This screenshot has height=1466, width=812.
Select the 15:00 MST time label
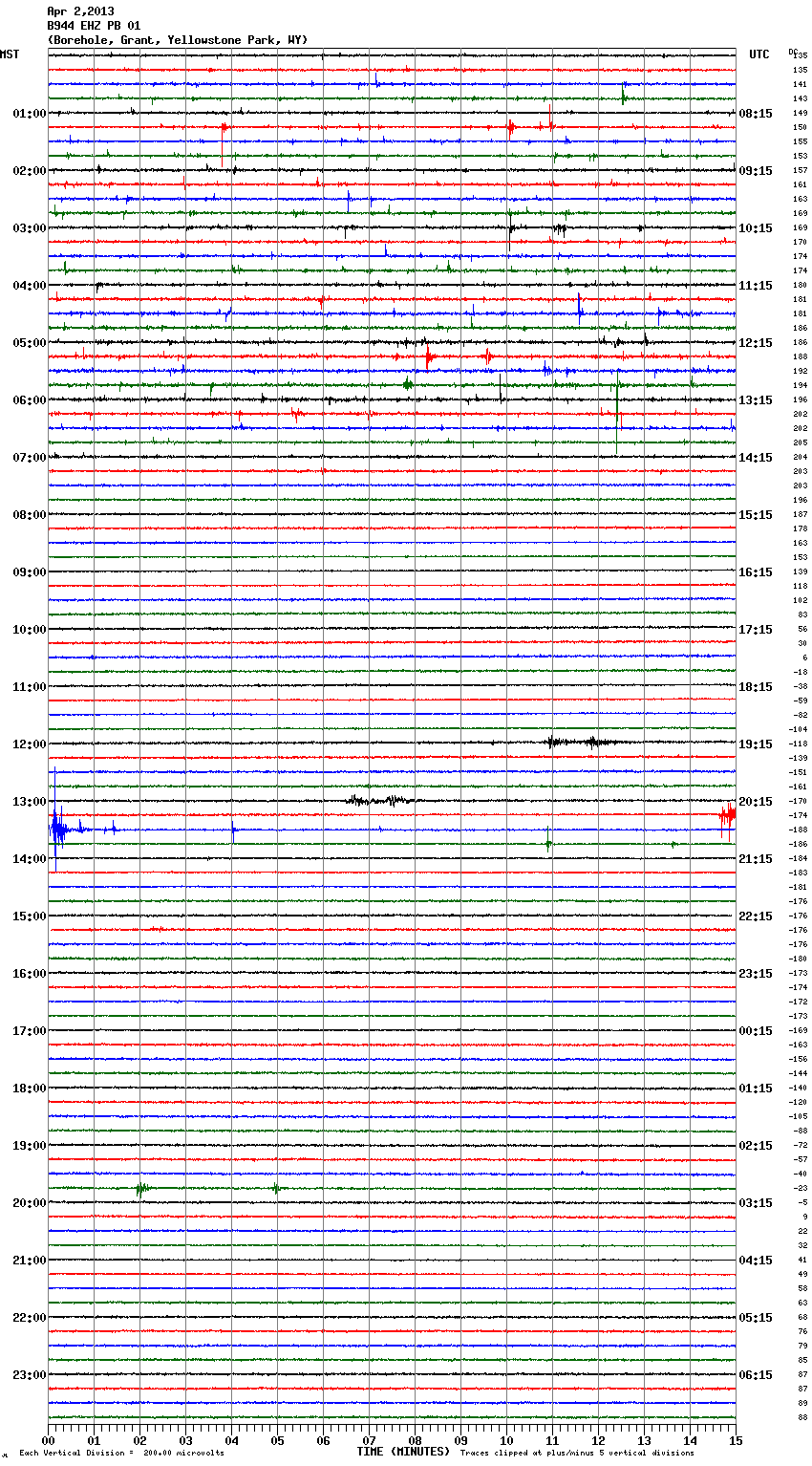tap(30, 916)
